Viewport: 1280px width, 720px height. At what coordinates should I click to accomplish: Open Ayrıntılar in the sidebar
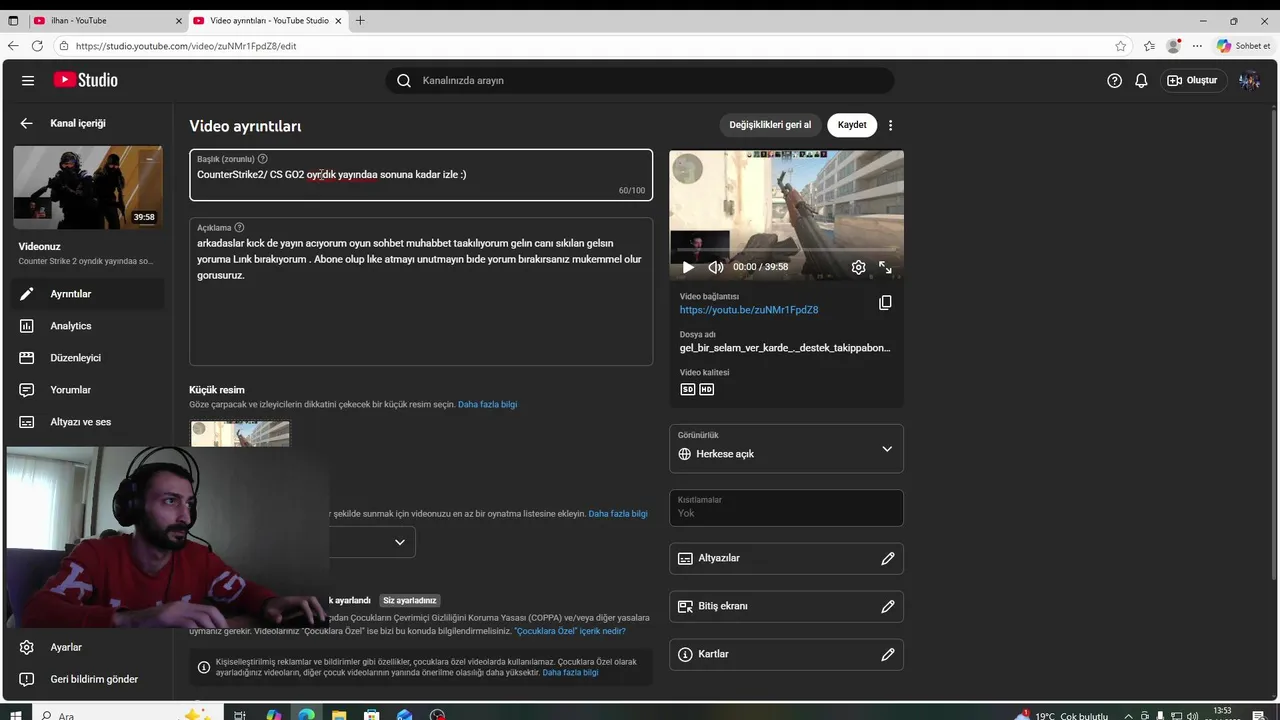coord(88,294)
